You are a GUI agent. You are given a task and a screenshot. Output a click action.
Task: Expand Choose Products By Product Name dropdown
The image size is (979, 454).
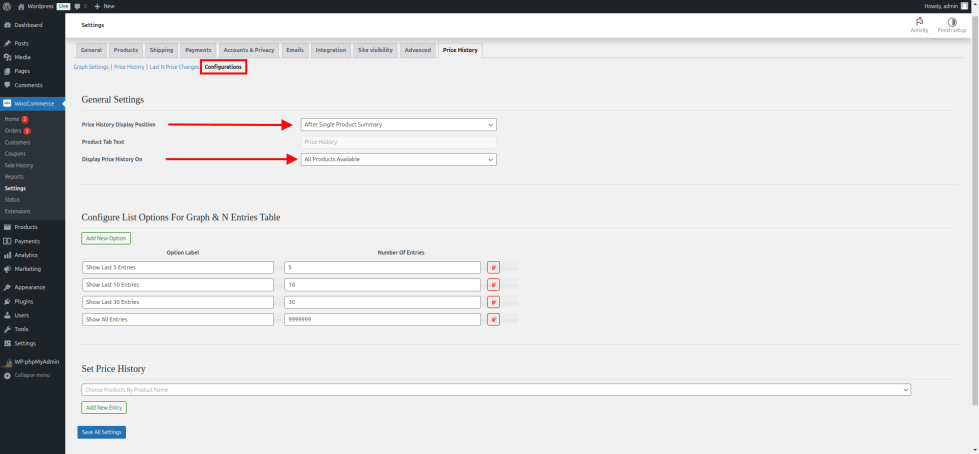tap(495, 388)
